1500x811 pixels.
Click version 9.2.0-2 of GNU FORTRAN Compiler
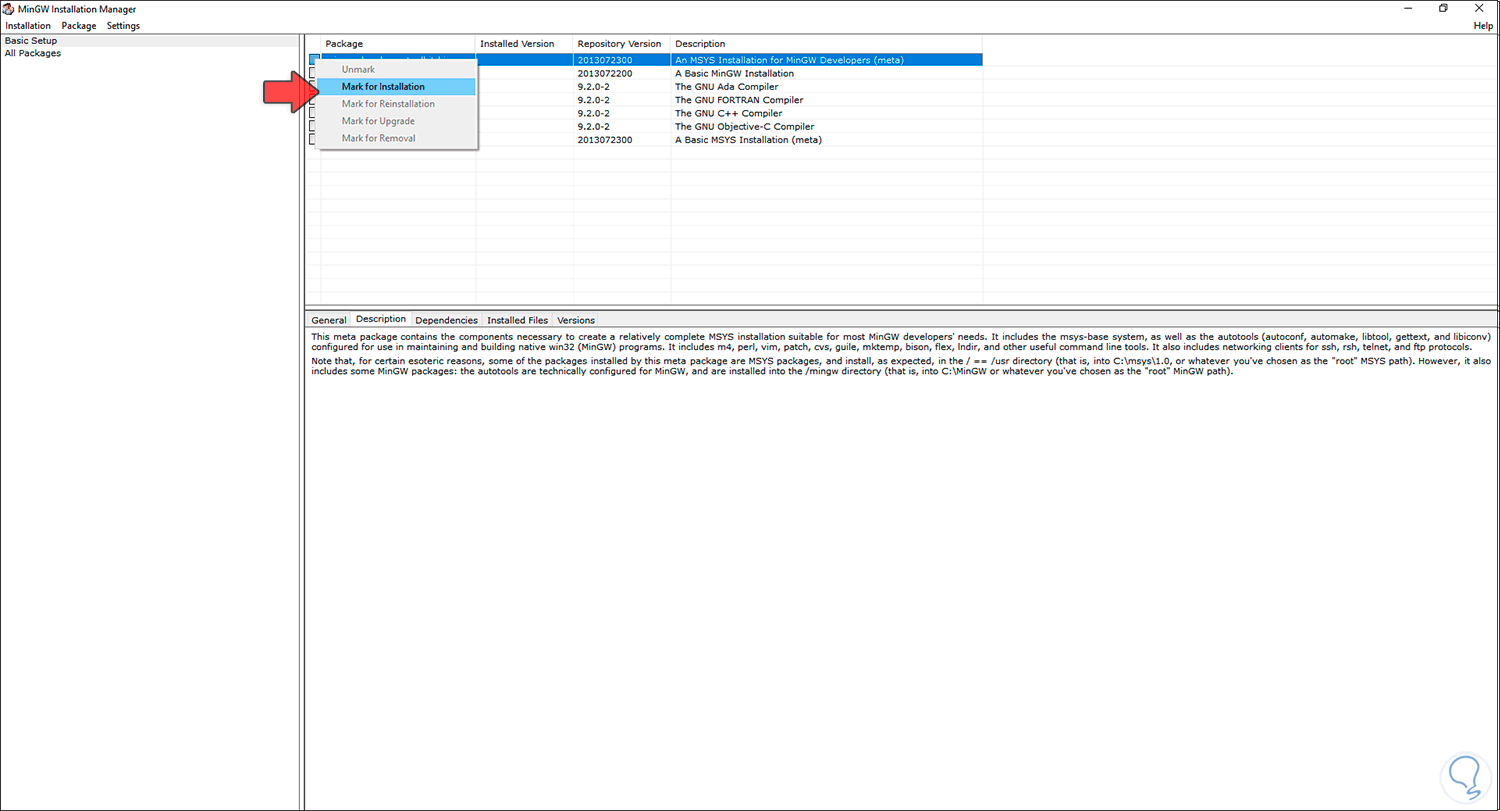(593, 100)
